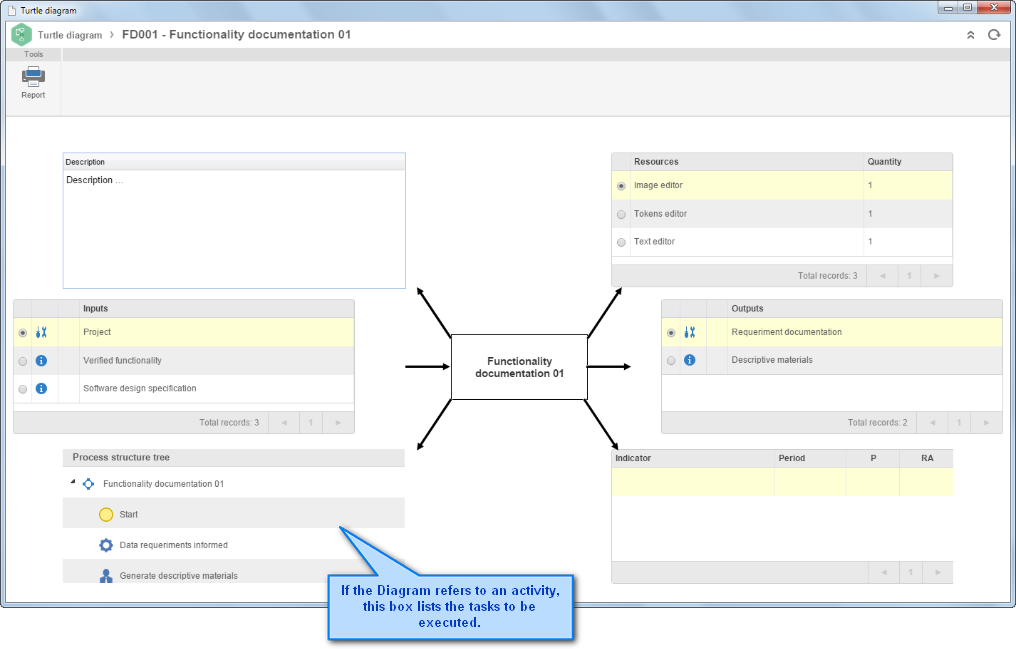Click process icon beside Functionality documentation 01 tree node

coord(89,484)
